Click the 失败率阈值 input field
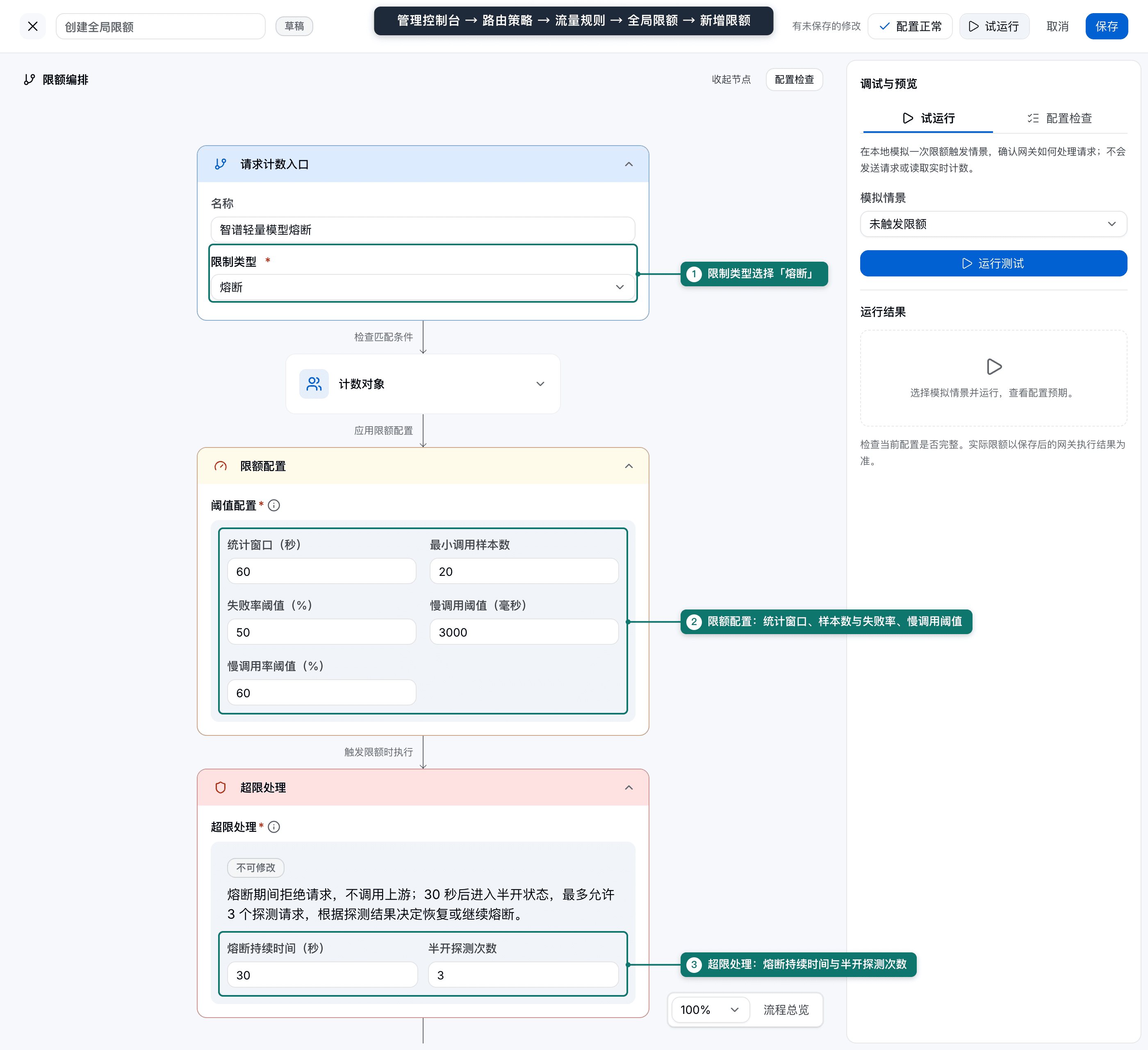The height and width of the screenshot is (1050, 1148). pos(322,632)
